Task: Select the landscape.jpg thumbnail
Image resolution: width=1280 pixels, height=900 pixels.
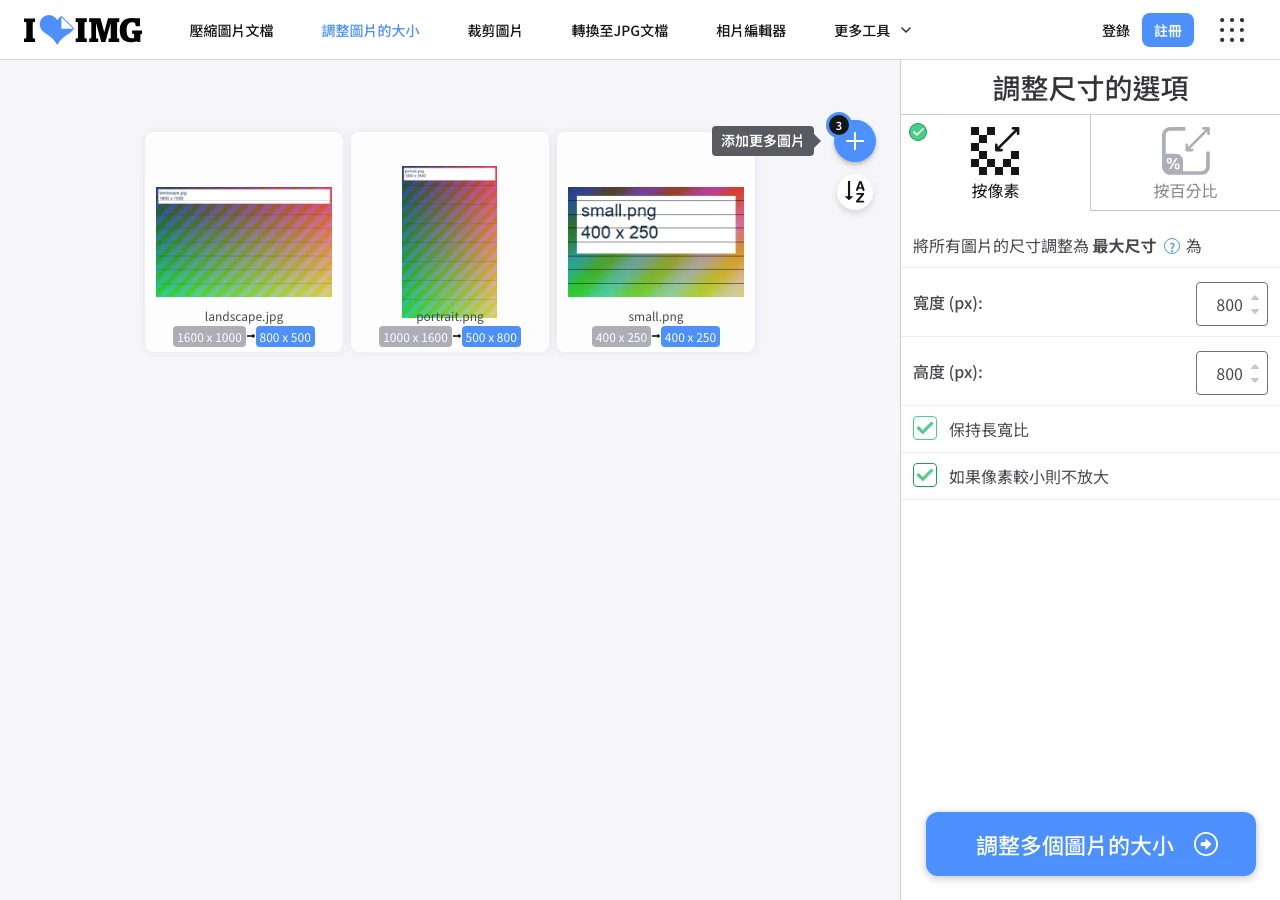Action: tap(244, 242)
